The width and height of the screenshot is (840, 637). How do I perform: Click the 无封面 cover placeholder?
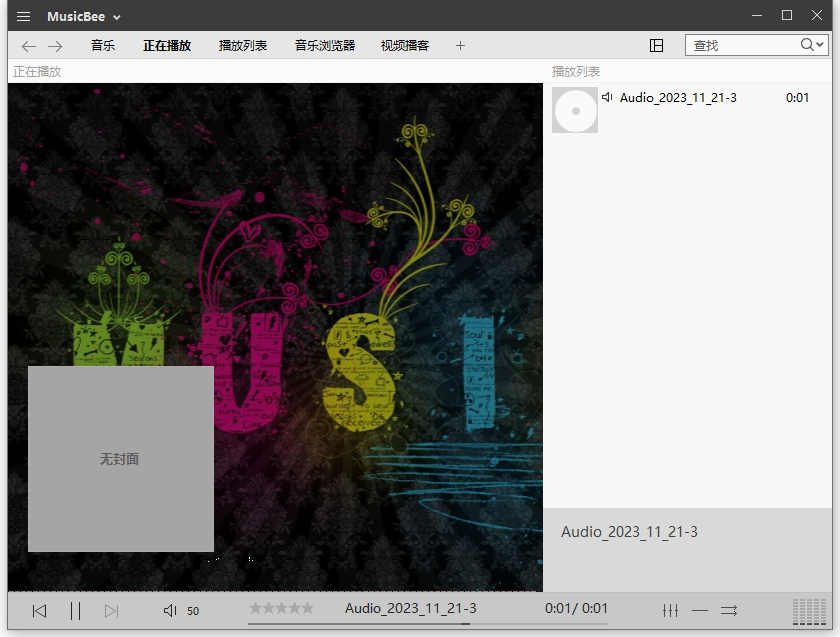pos(121,459)
